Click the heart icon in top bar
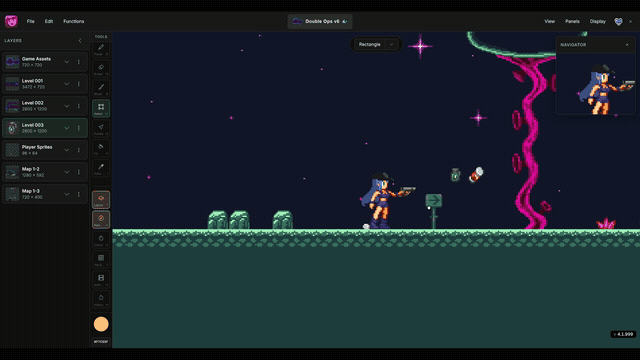Viewport: 640px width, 360px height. point(618,22)
